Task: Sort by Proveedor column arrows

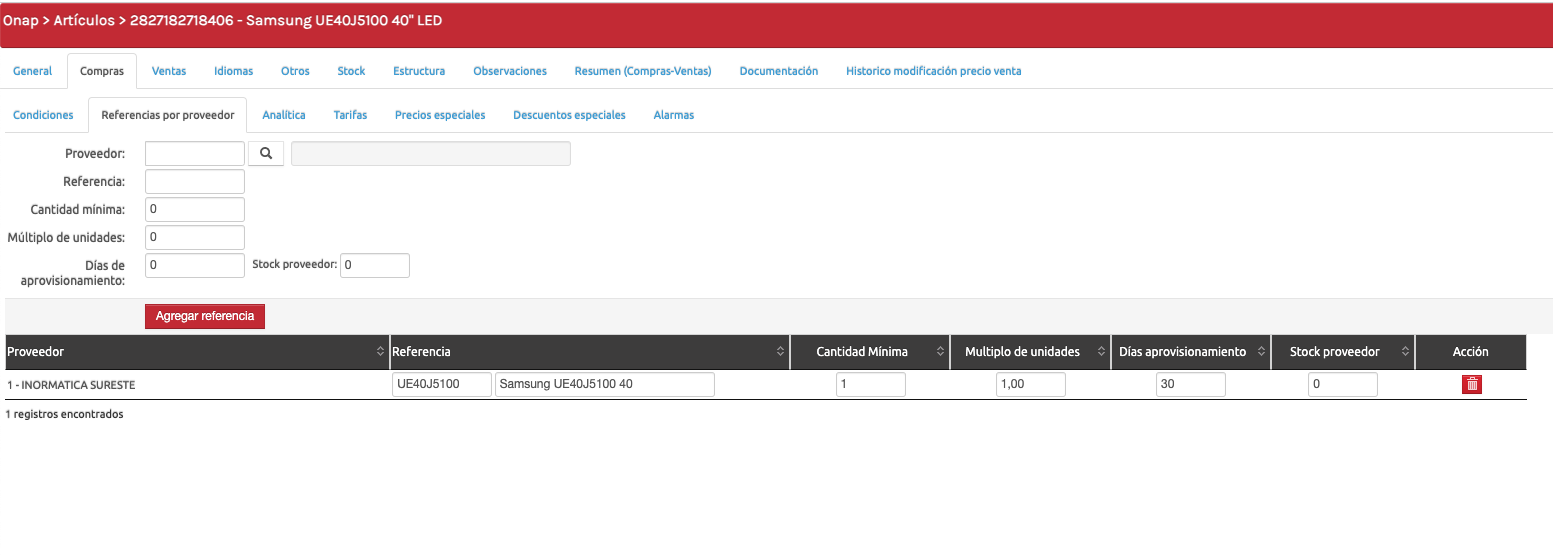Action: pos(380,352)
